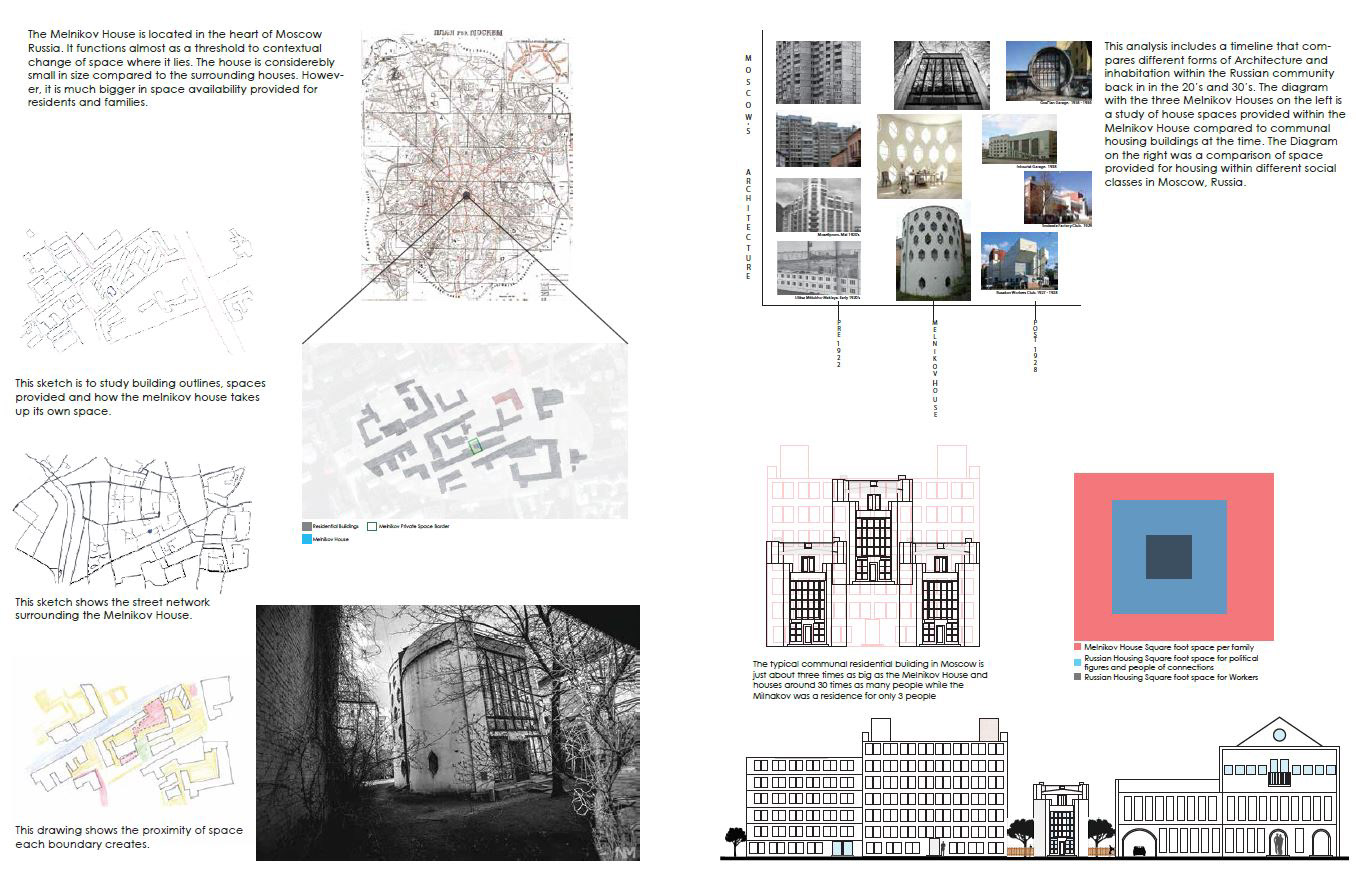
Task: Open the large window looking-up photo
Action: coord(941,75)
